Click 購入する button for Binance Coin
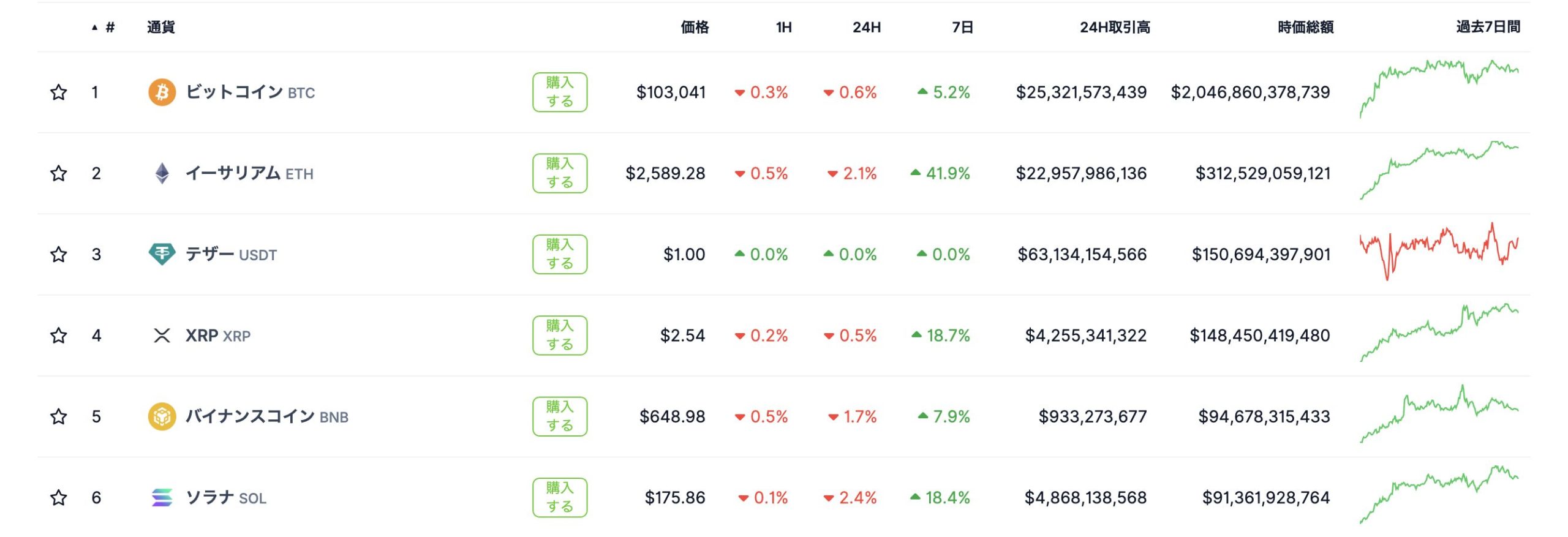Image resolution: width=1568 pixels, height=537 pixels. coord(560,416)
